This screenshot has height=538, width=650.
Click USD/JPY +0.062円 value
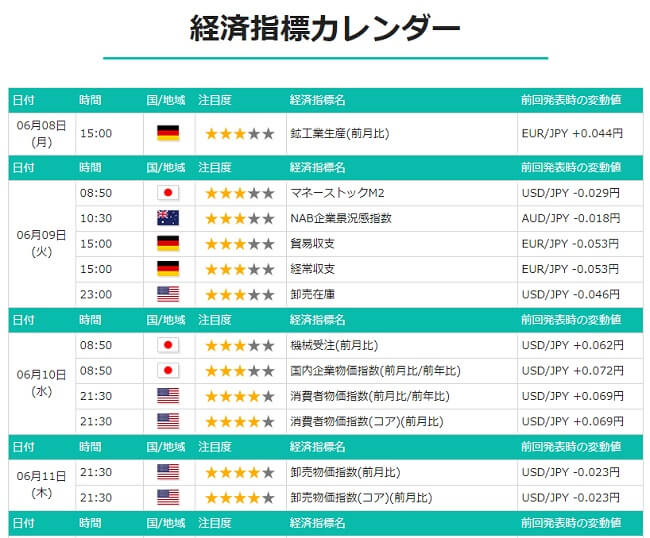[572, 345]
